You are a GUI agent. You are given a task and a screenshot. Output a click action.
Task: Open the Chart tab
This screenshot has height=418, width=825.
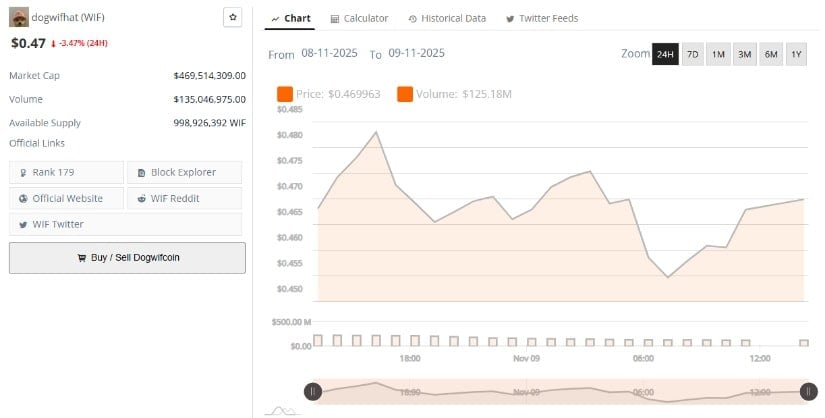290,18
